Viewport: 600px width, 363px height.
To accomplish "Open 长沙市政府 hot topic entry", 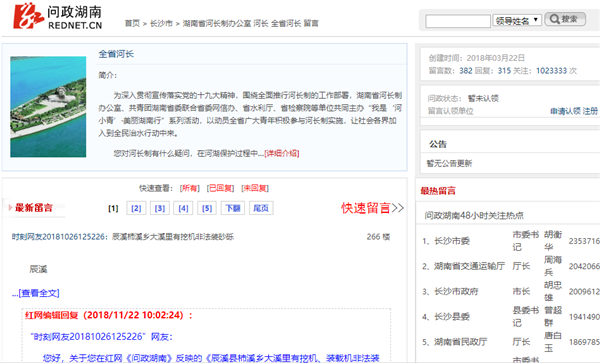I will [x=456, y=291].
